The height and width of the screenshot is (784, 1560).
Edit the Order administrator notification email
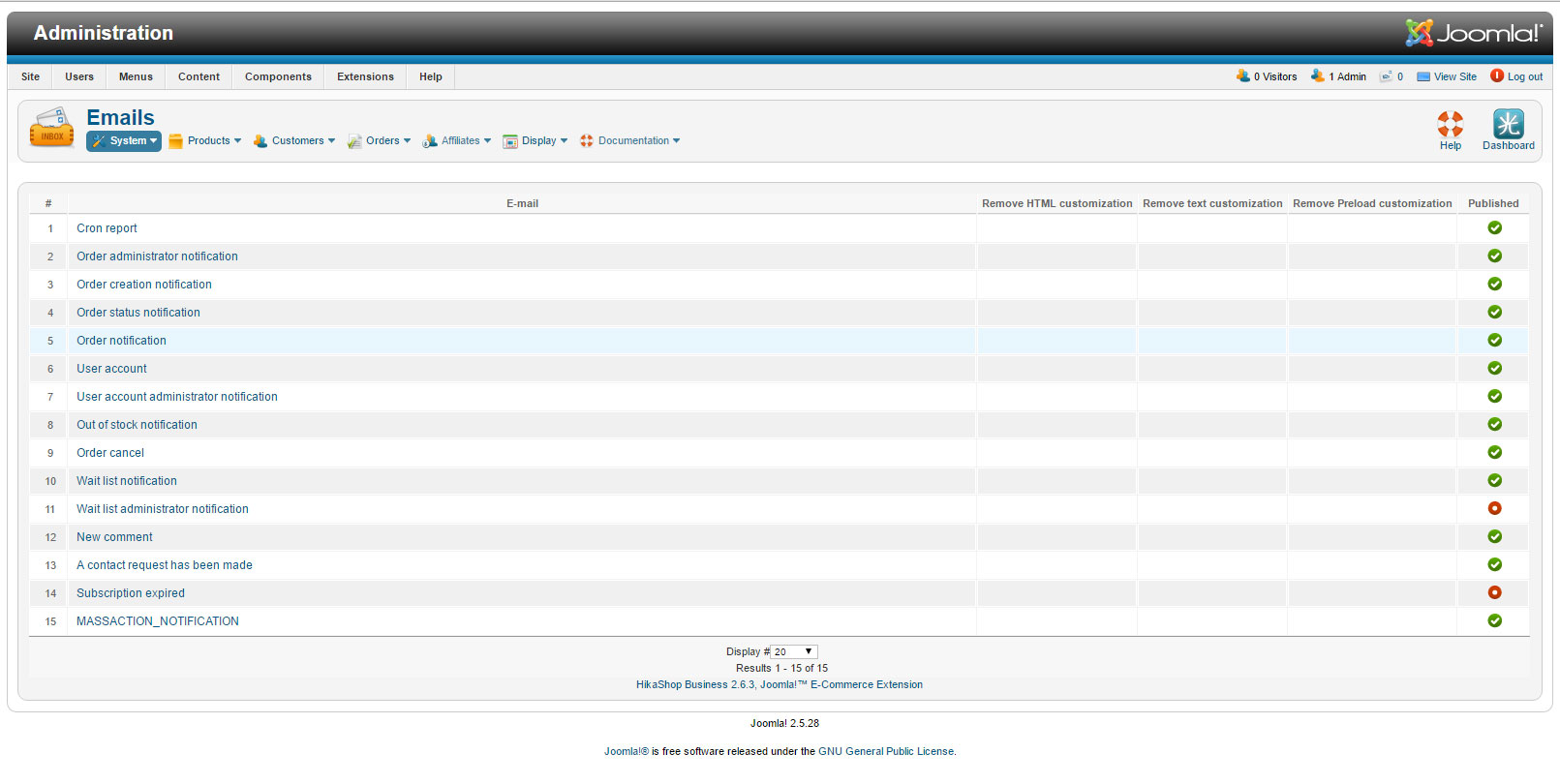157,256
